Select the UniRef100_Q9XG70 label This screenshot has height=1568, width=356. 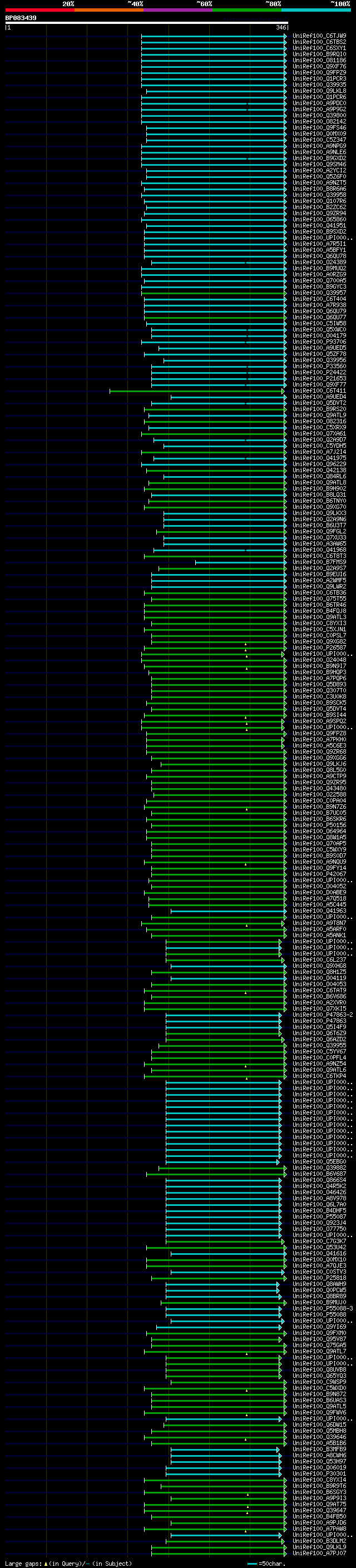click(319, 507)
